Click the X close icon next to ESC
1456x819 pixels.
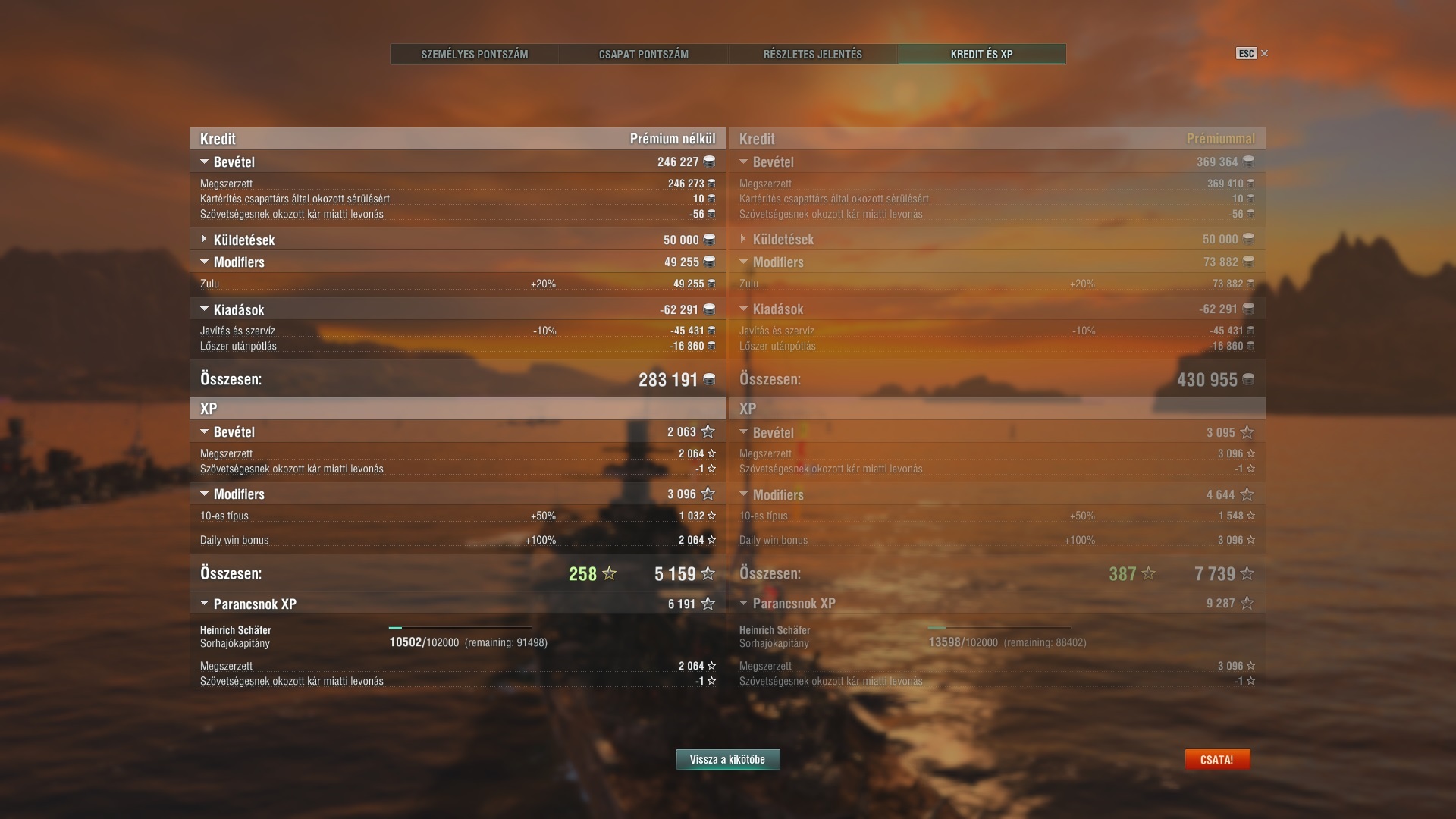[x=1264, y=53]
